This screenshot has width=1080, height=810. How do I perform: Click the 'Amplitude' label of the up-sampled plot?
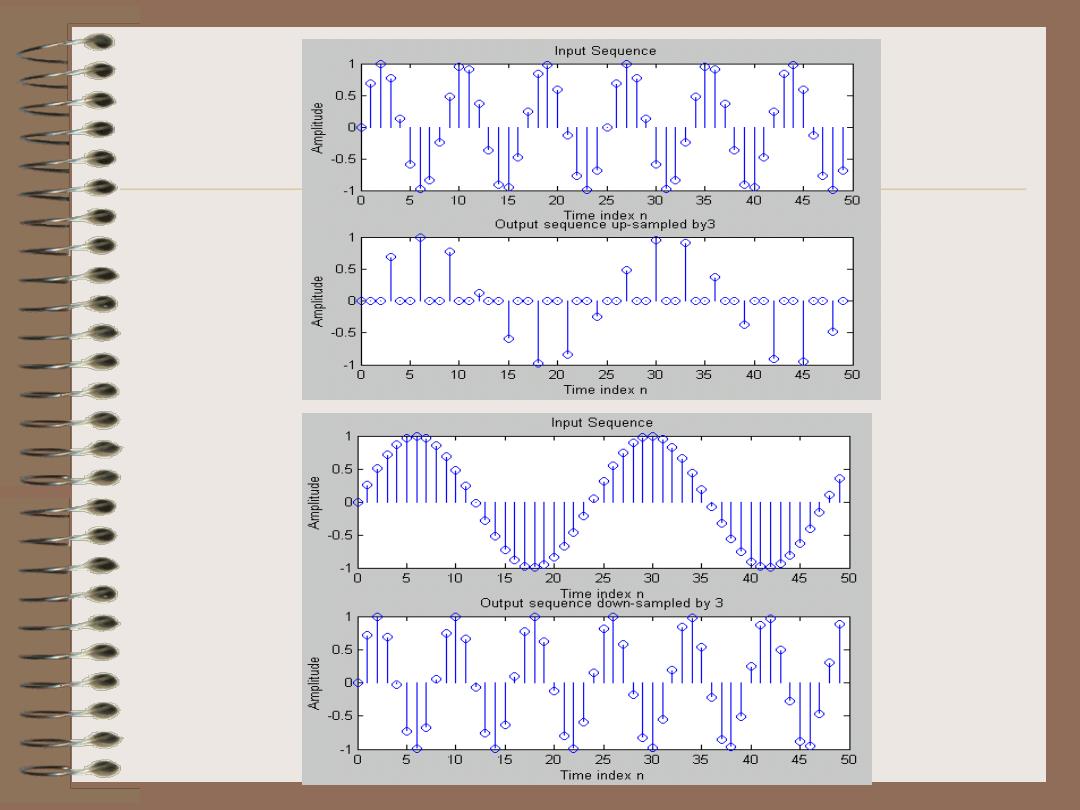[x=317, y=301]
